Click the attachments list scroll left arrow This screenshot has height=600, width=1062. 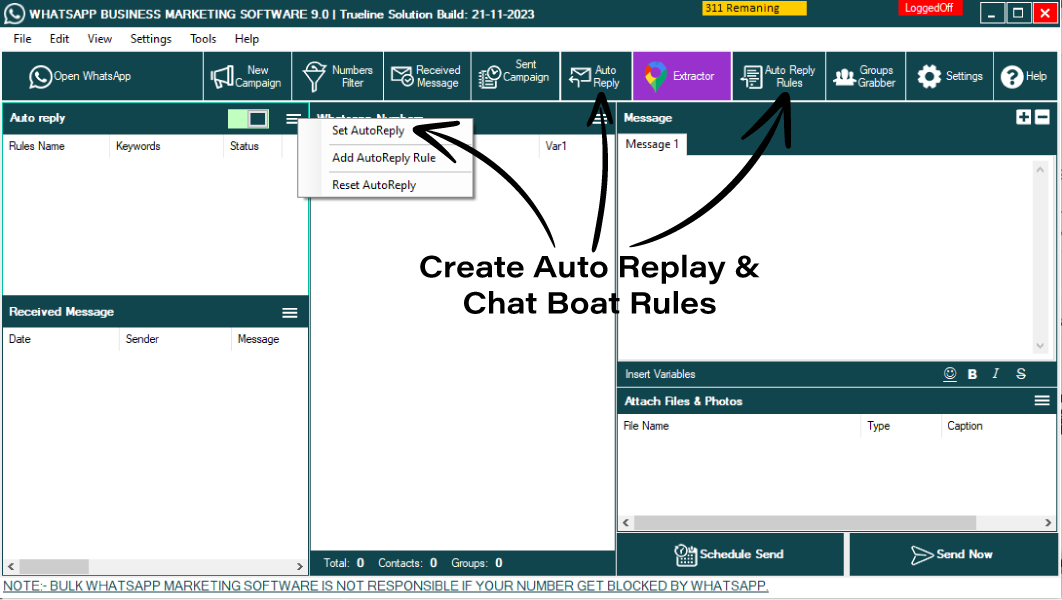tap(626, 523)
